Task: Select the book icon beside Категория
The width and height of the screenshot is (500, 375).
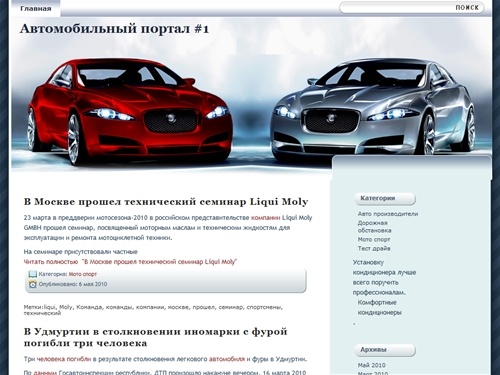Action: (x=32, y=274)
